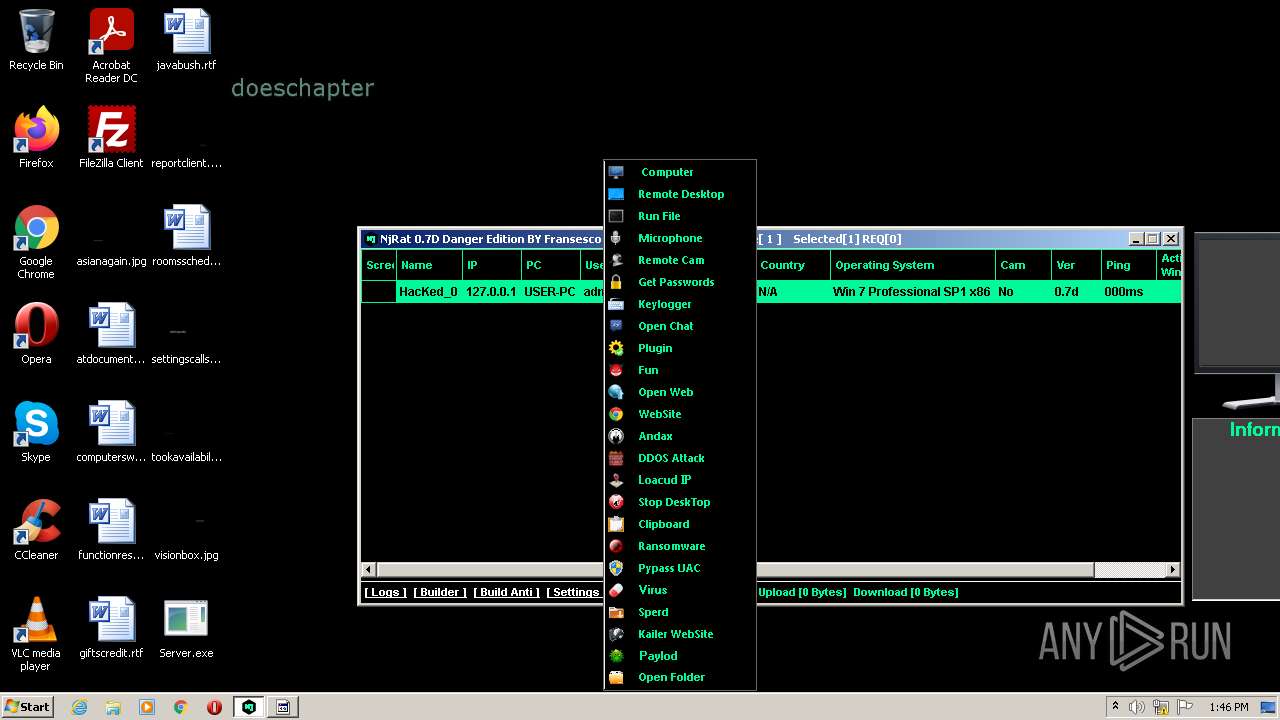Open Settings in the NjRat footer

click(574, 592)
